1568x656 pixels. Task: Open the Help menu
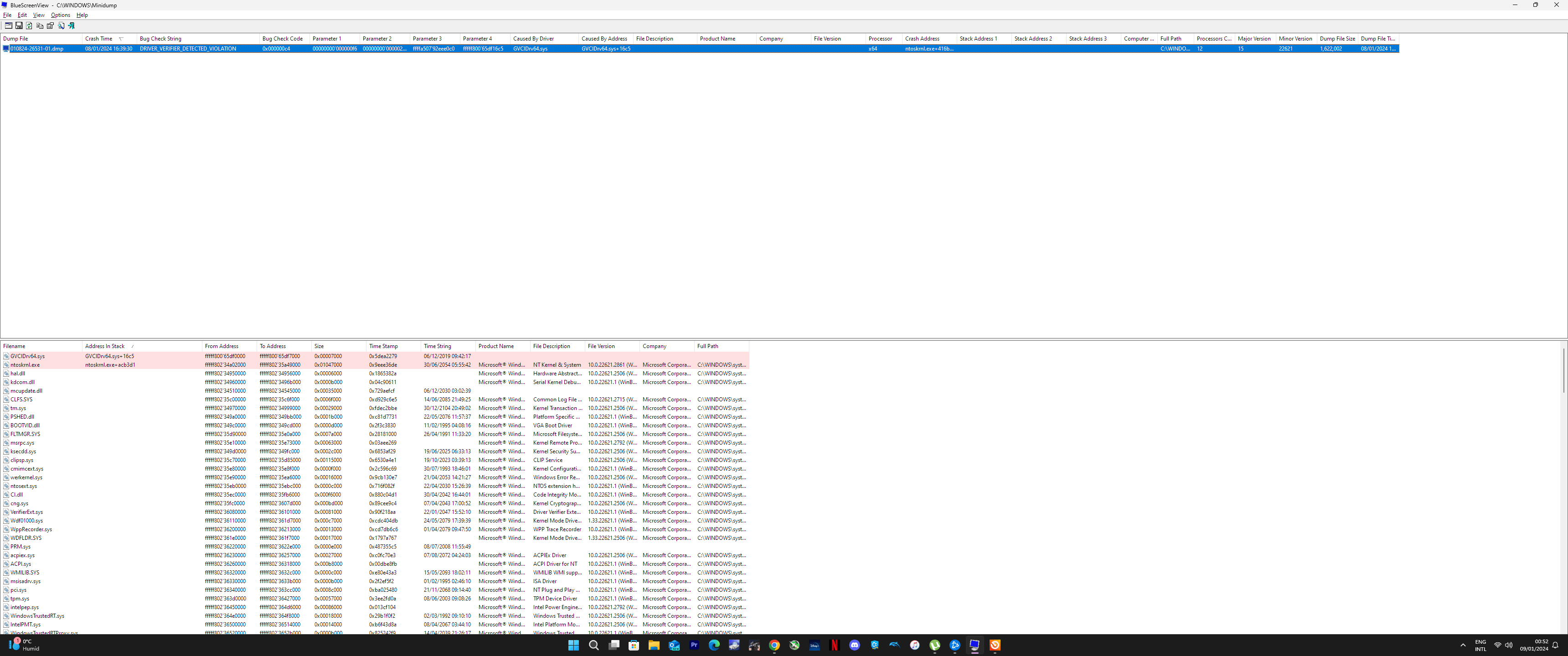pos(82,15)
